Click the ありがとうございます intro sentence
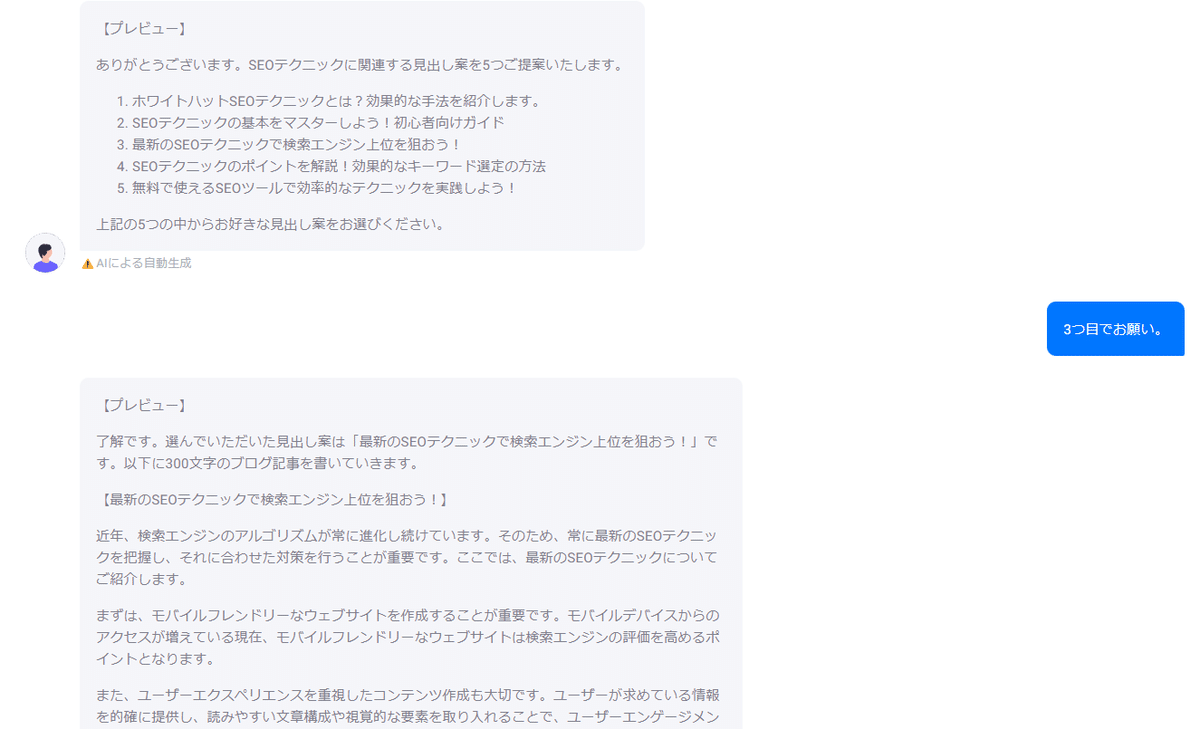Screen dimensions: 1200x729 pos(360,66)
